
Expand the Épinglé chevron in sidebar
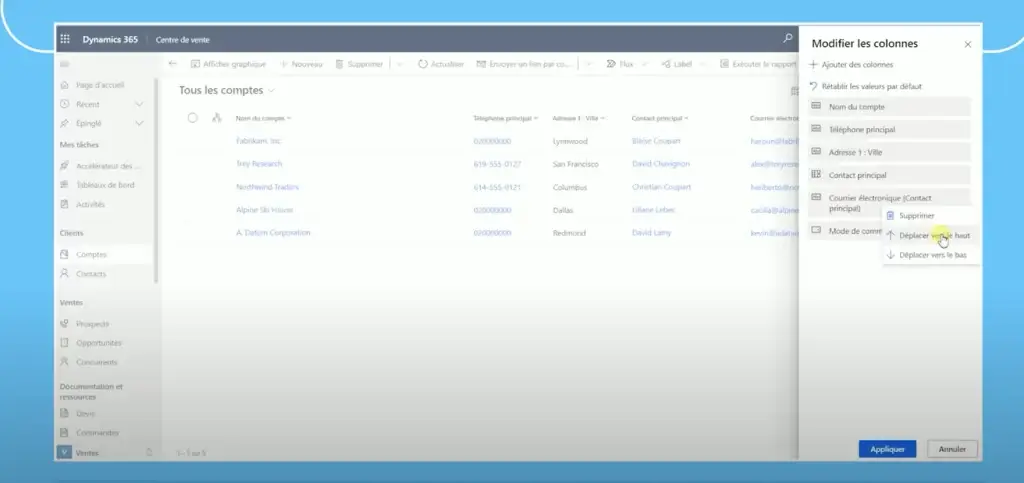tap(139, 123)
